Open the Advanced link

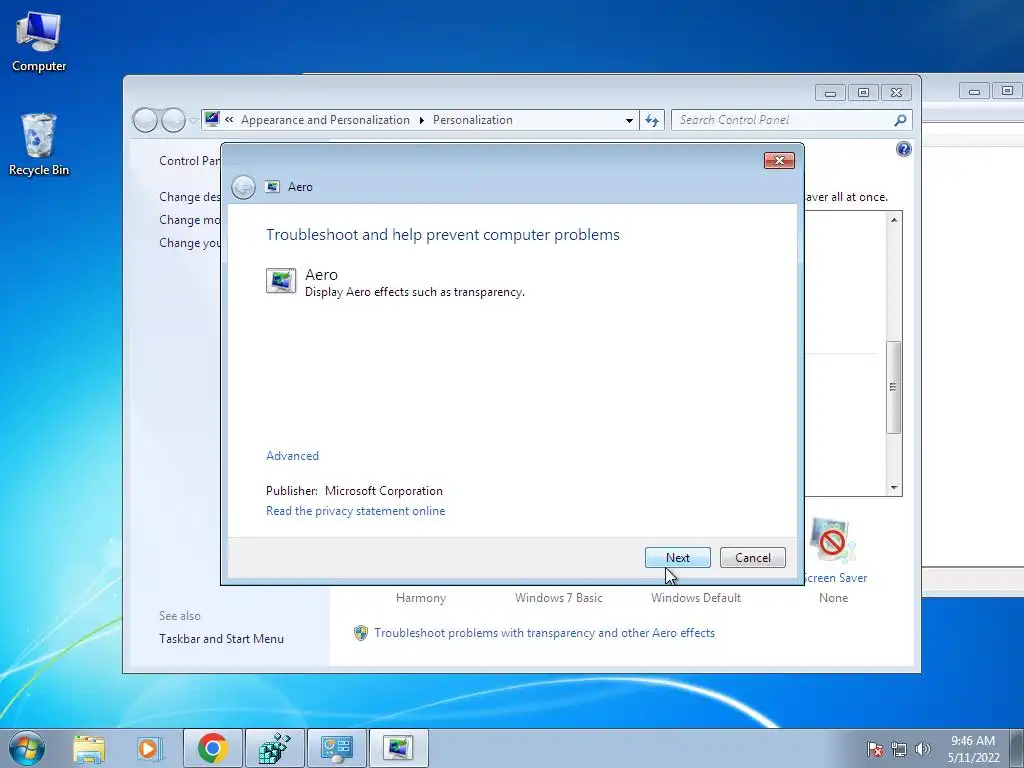click(292, 456)
